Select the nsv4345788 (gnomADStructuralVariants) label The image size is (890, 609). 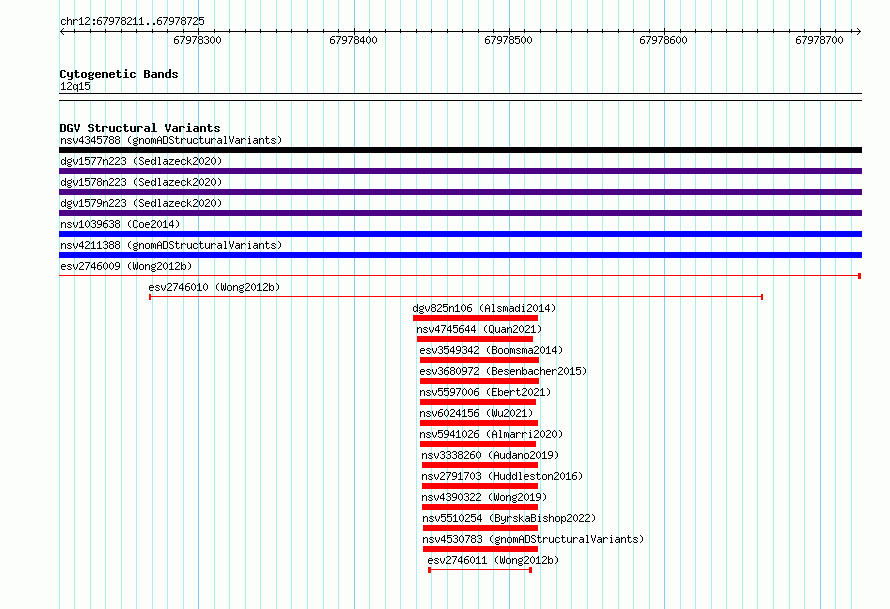[171, 140]
